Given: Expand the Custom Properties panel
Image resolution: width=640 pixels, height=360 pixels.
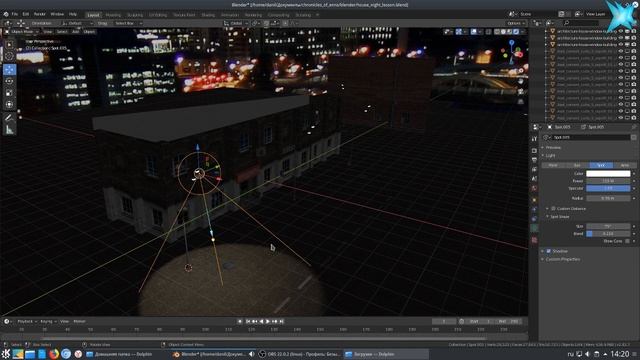Looking at the screenshot, I should point(562,259).
